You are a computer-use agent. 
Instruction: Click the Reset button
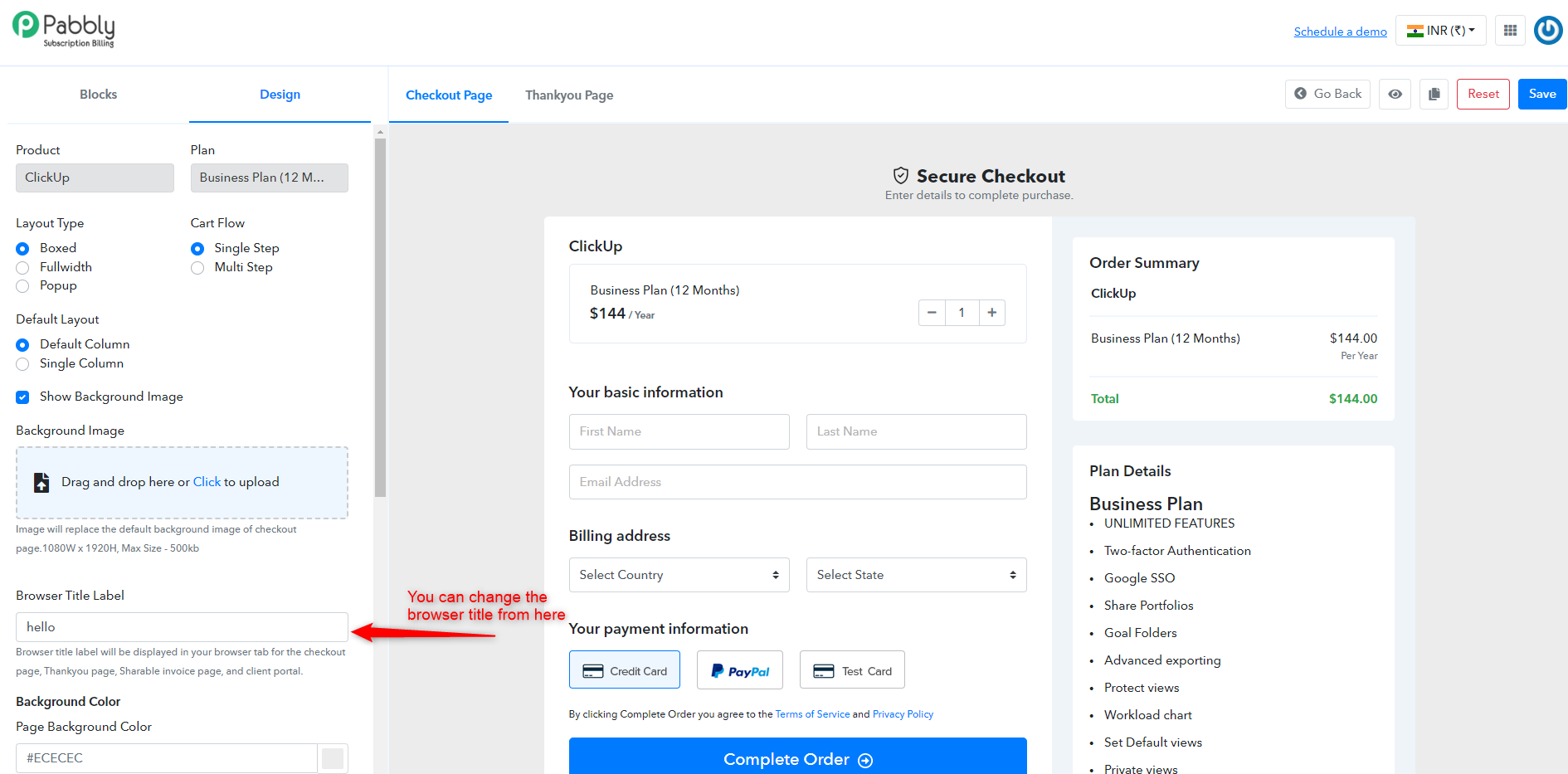pyautogui.click(x=1483, y=94)
